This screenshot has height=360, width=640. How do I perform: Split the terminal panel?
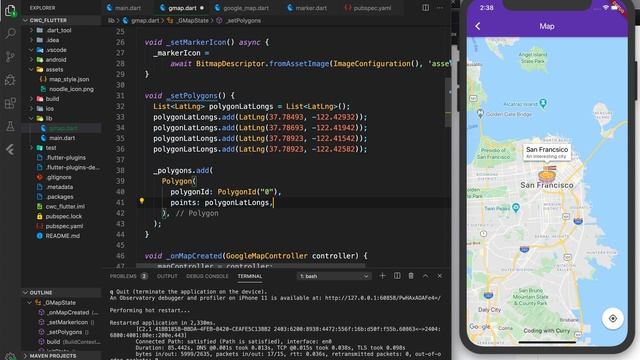coord(397,276)
